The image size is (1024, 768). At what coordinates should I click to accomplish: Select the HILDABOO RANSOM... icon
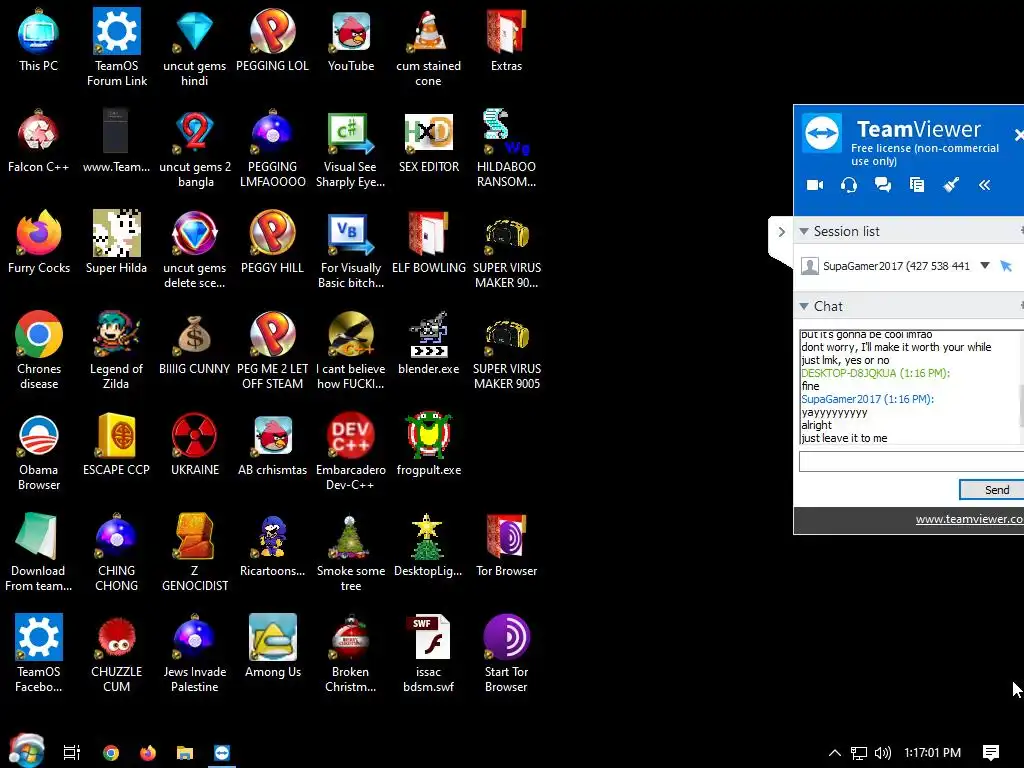506,149
